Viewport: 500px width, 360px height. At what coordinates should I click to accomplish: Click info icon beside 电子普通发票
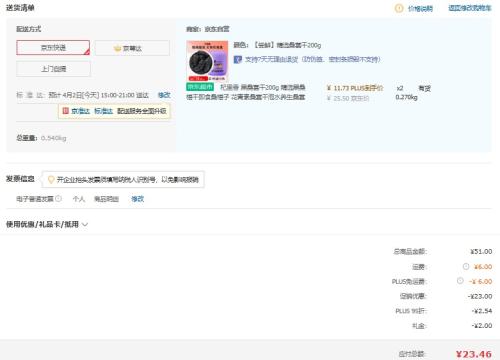point(58,199)
